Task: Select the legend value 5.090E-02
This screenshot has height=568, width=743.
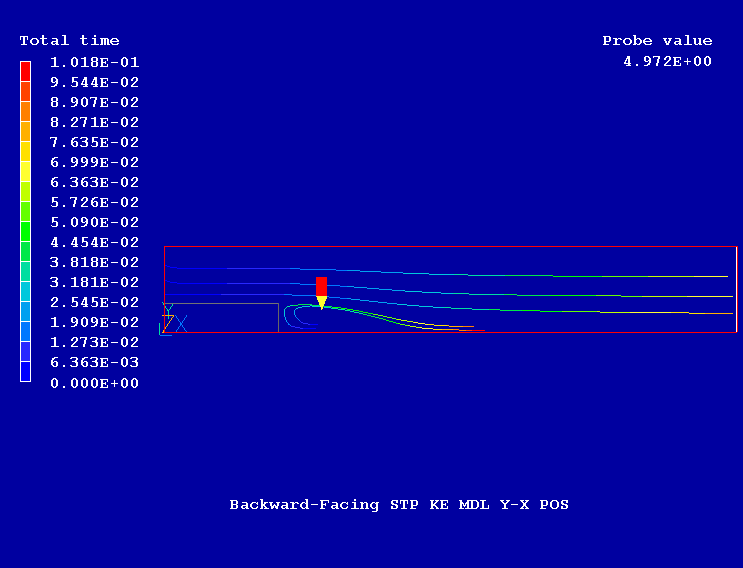Action: point(95,222)
